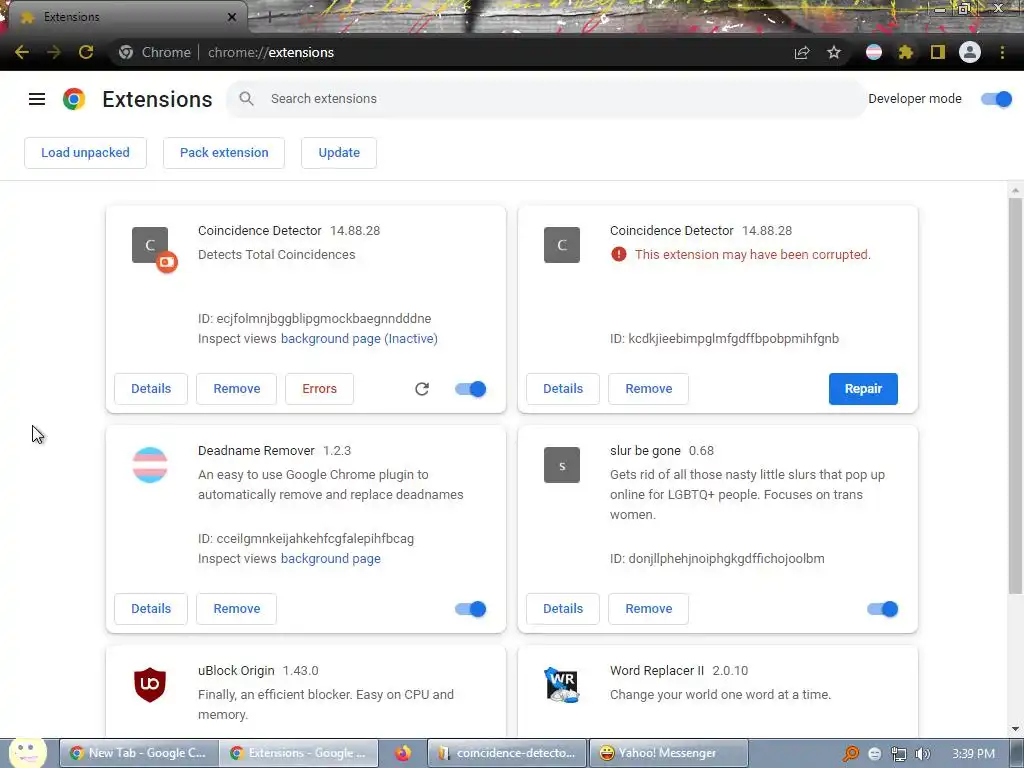Inspect Coincidence Detector background page (Inactive)
This screenshot has height=768, width=1024.
tap(359, 339)
